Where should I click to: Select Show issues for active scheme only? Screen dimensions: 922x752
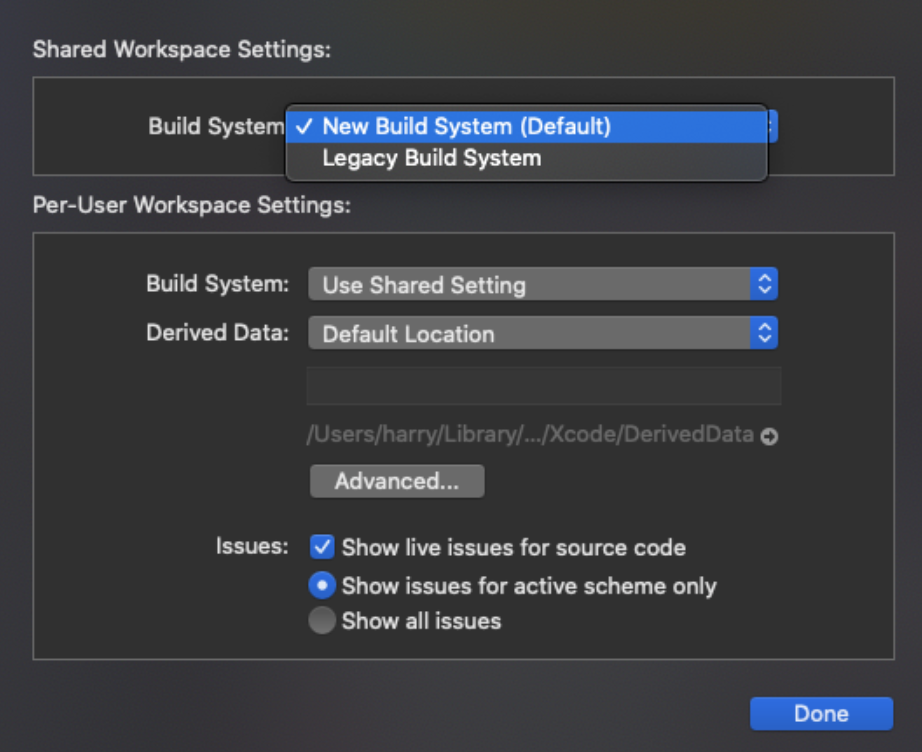point(322,586)
